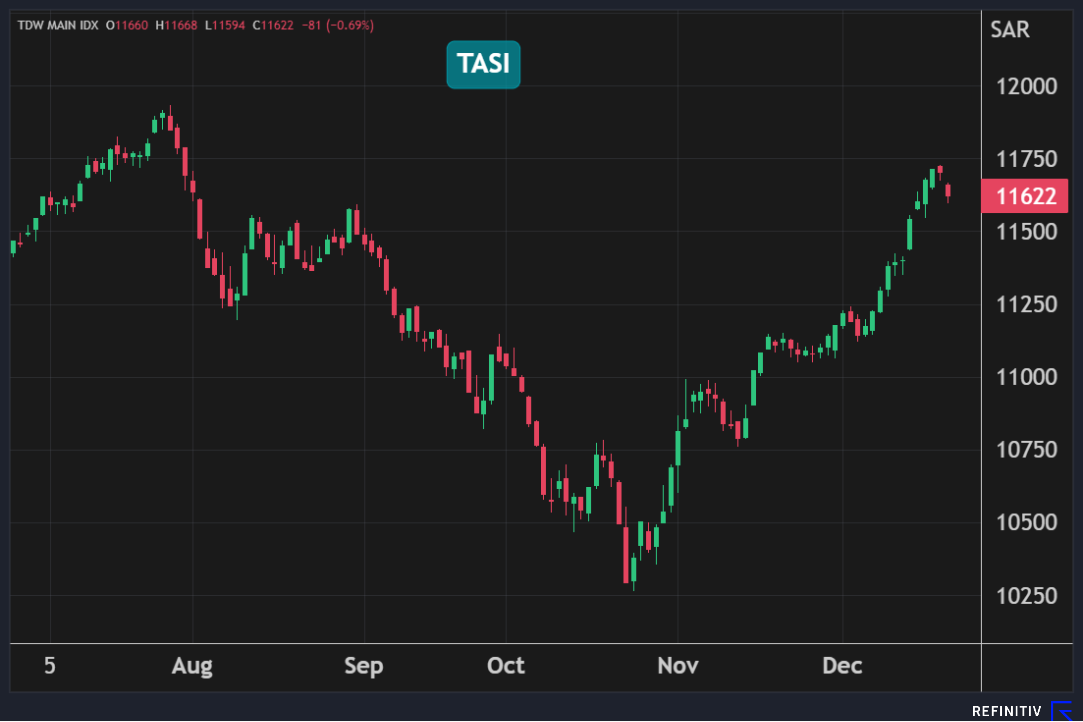Screen dimensions: 1083x722
Task: Click the teal TASI label badge
Action: (483, 64)
